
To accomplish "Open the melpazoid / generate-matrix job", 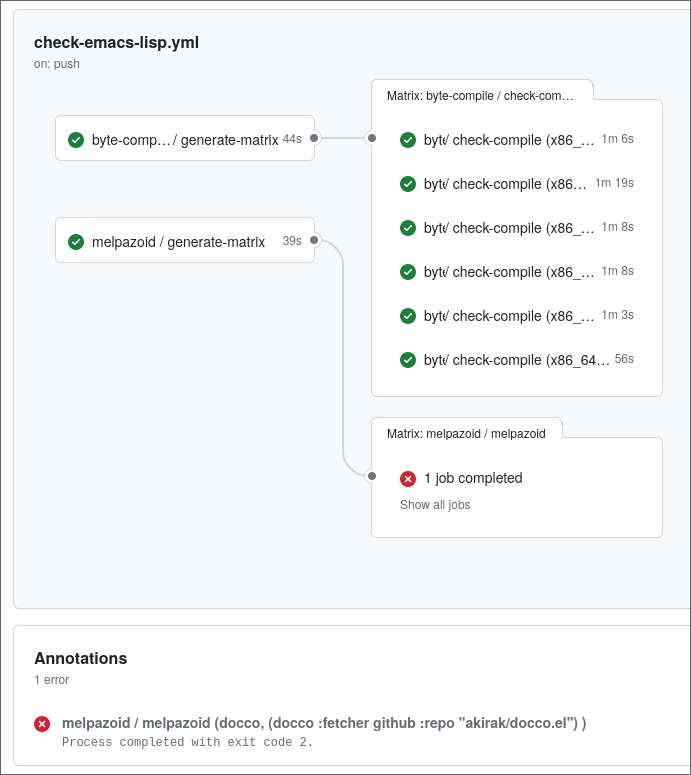I will pyautogui.click(x=185, y=240).
